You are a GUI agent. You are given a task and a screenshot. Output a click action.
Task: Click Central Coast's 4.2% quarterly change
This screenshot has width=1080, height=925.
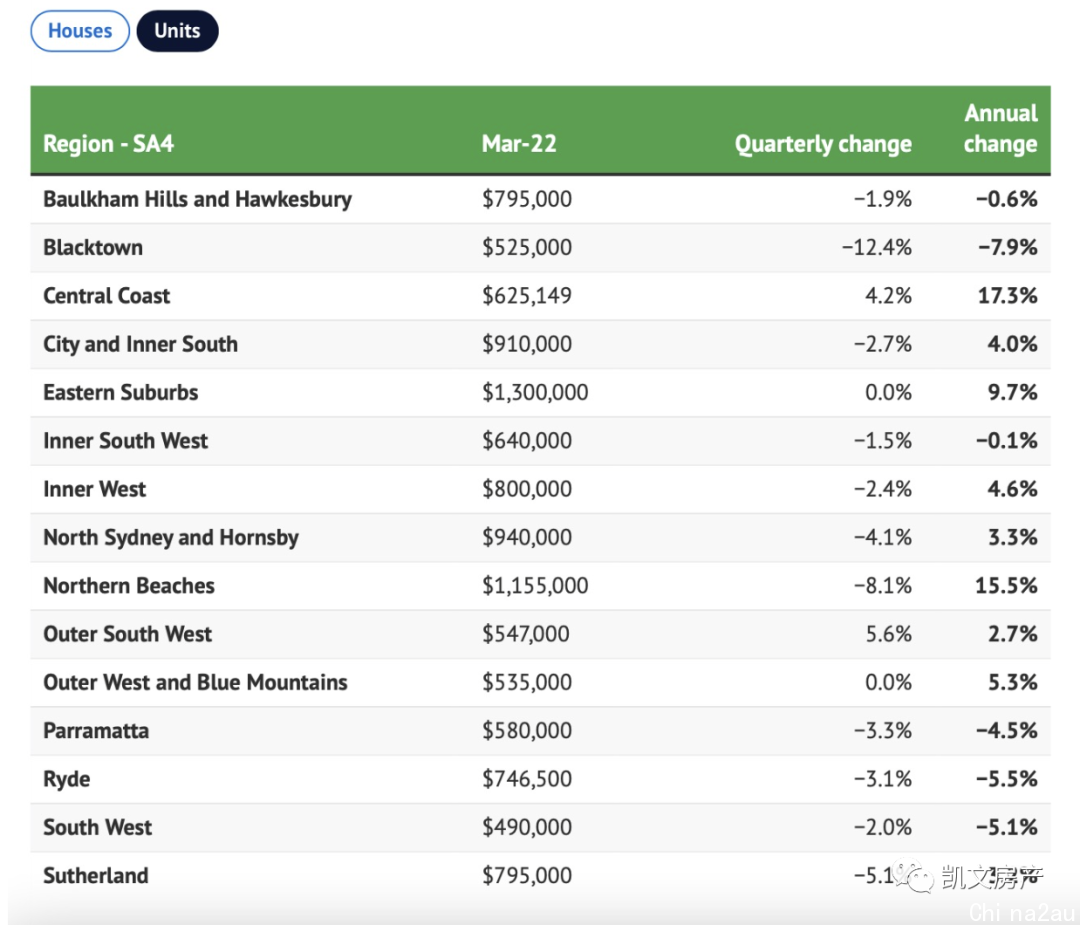click(889, 295)
